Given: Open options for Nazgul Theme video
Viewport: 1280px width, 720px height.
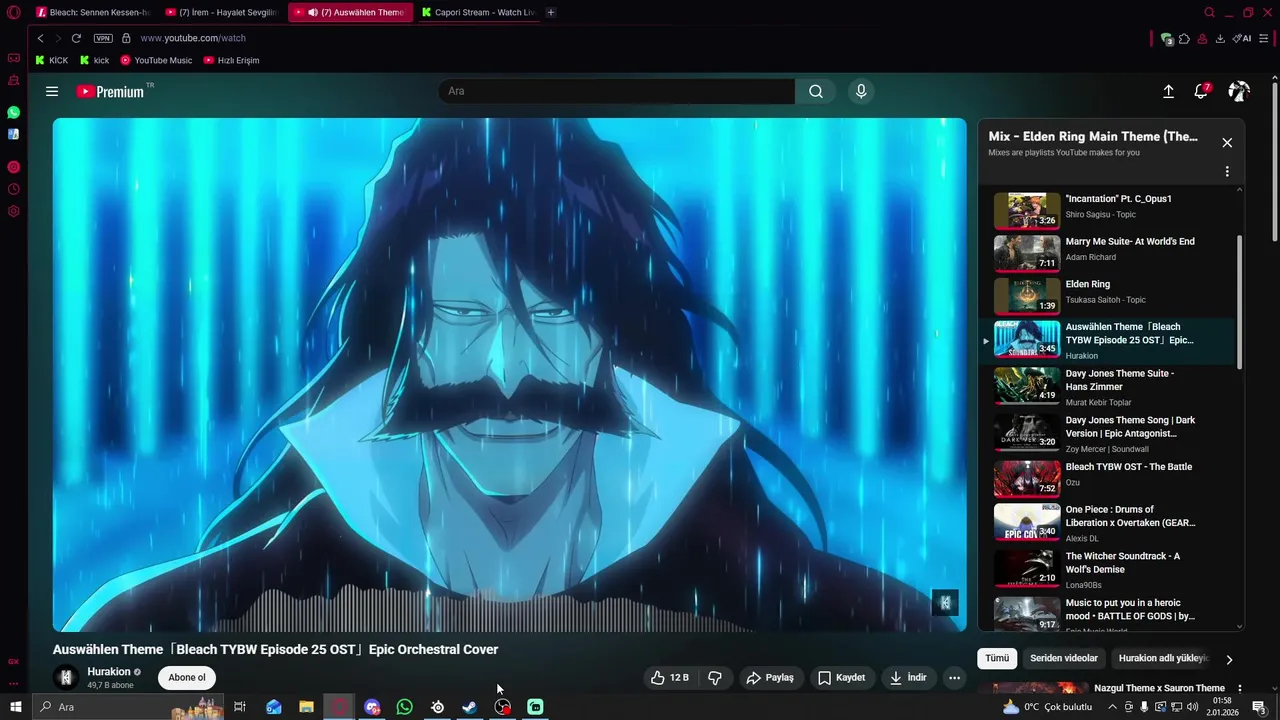Looking at the screenshot, I should [1240, 688].
